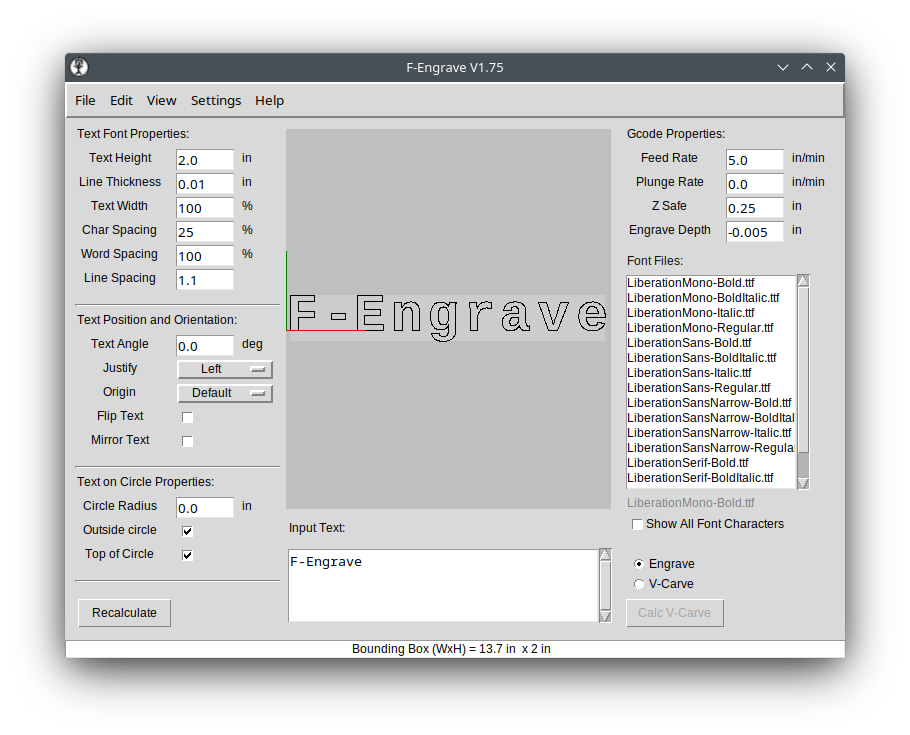Select LiberationSansNarrow-BoldItalic font entry
The image size is (910, 735).
710,418
